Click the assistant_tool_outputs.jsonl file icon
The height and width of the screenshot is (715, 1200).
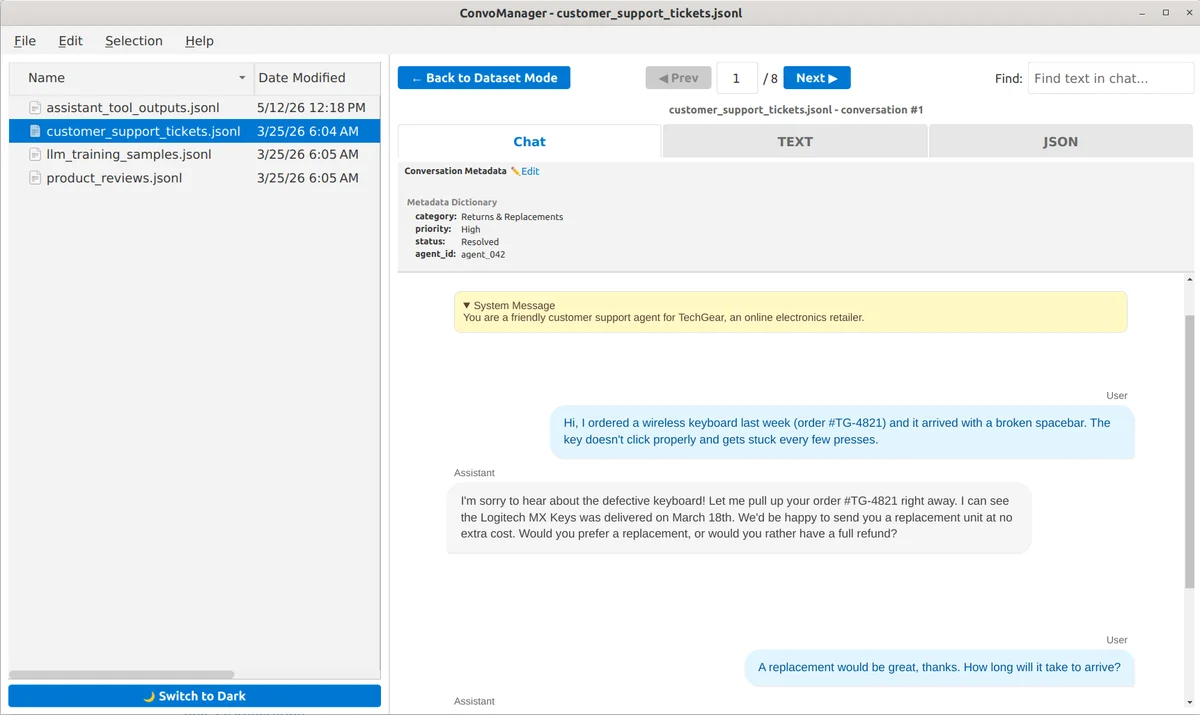point(36,108)
